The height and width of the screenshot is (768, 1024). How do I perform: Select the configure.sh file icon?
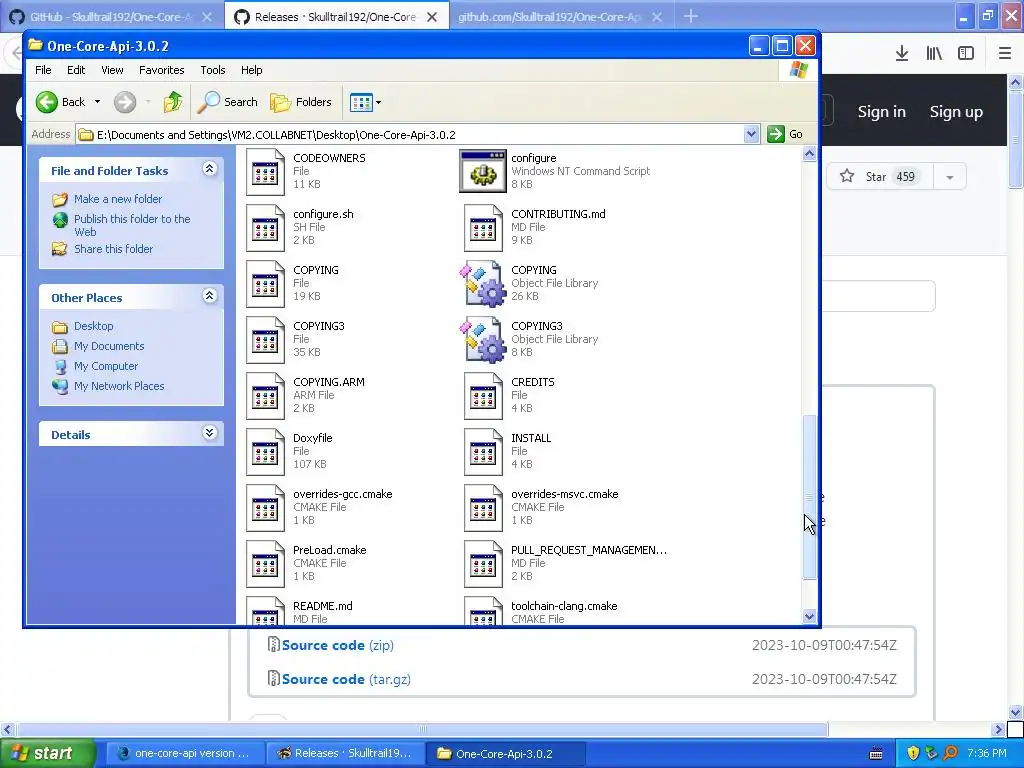(x=265, y=227)
